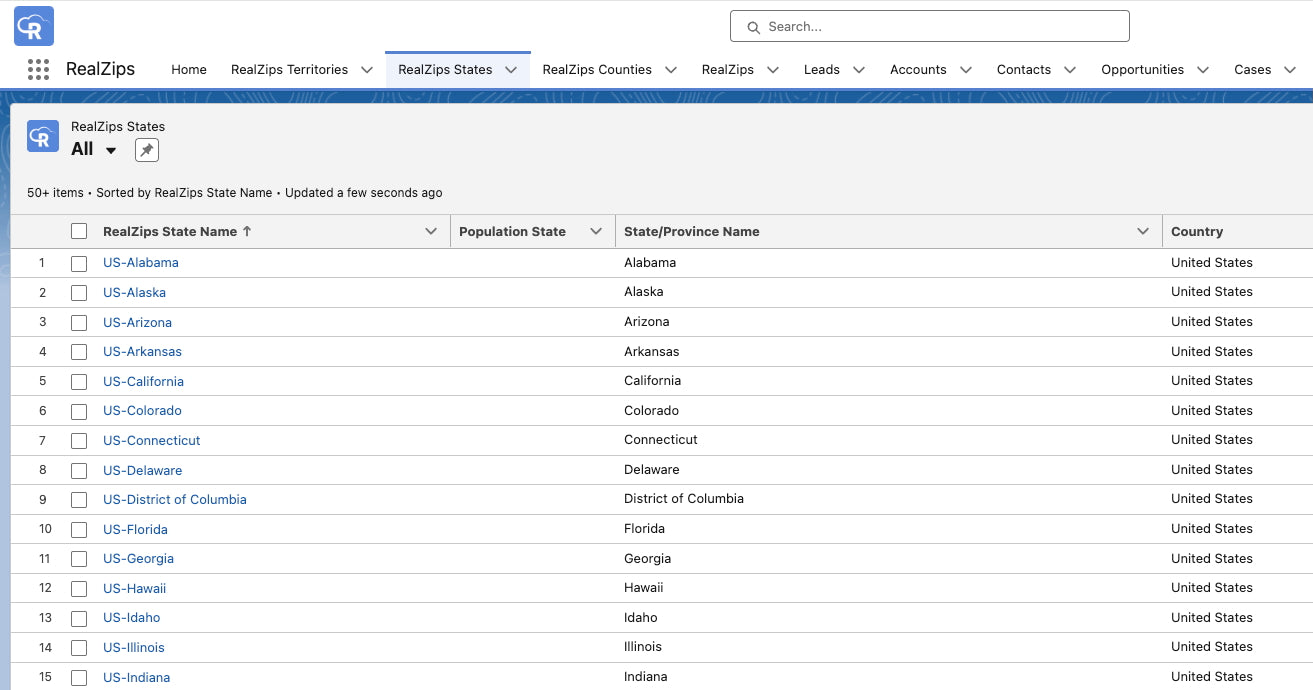
Task: Expand the RealZips Territories tab menu
Action: coord(367,70)
